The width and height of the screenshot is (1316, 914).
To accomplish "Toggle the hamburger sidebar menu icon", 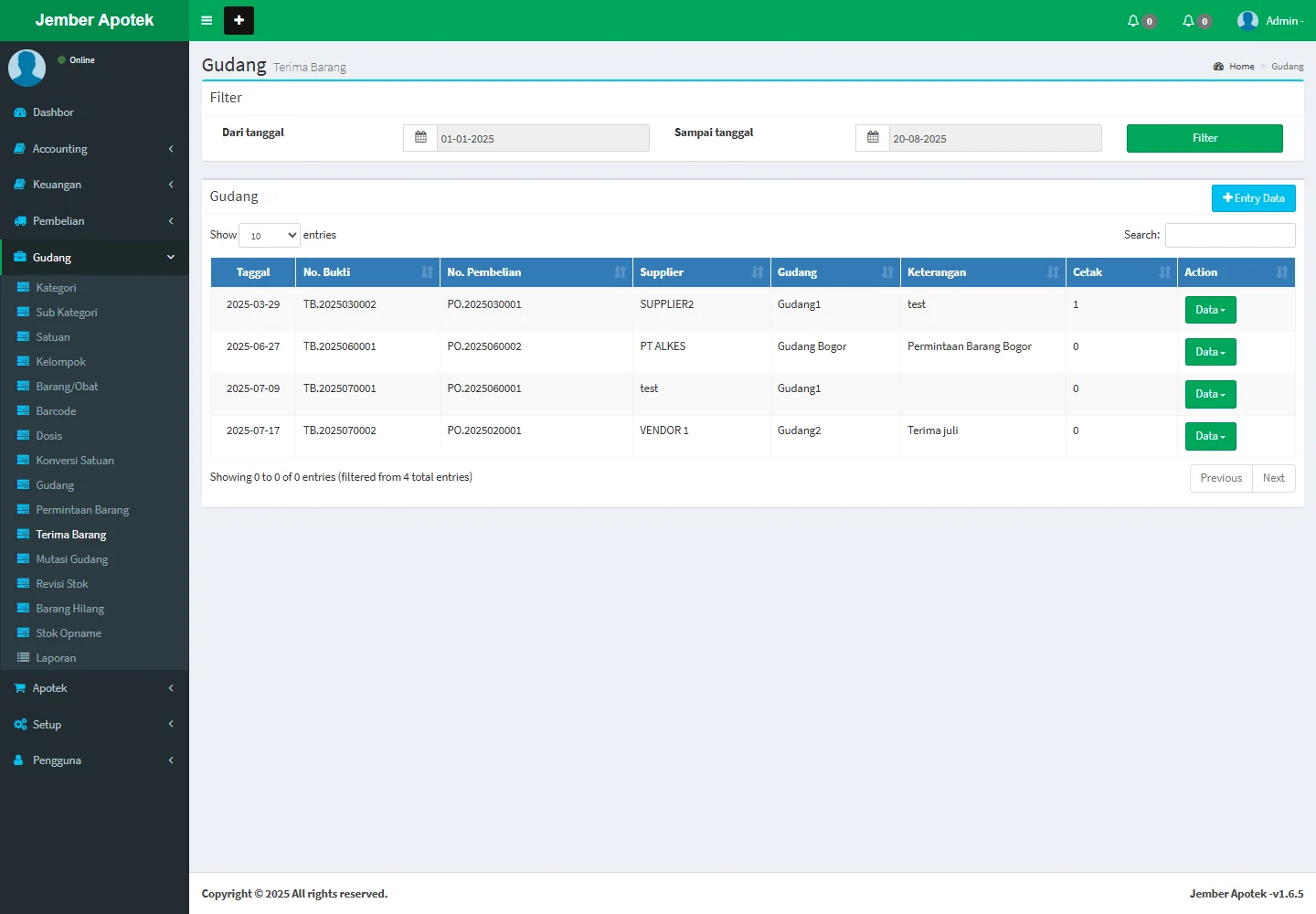I will [207, 20].
